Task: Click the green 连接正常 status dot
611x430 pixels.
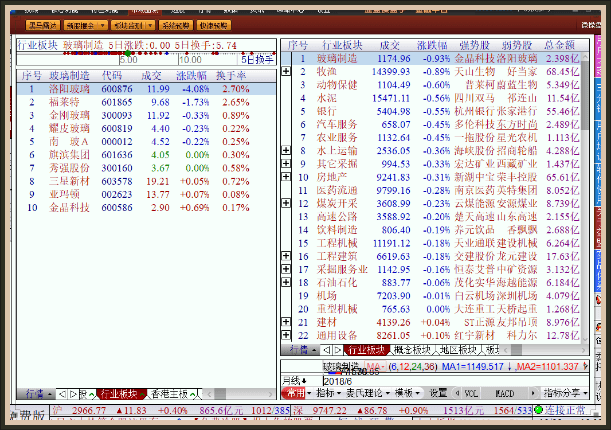Action: coord(538,410)
